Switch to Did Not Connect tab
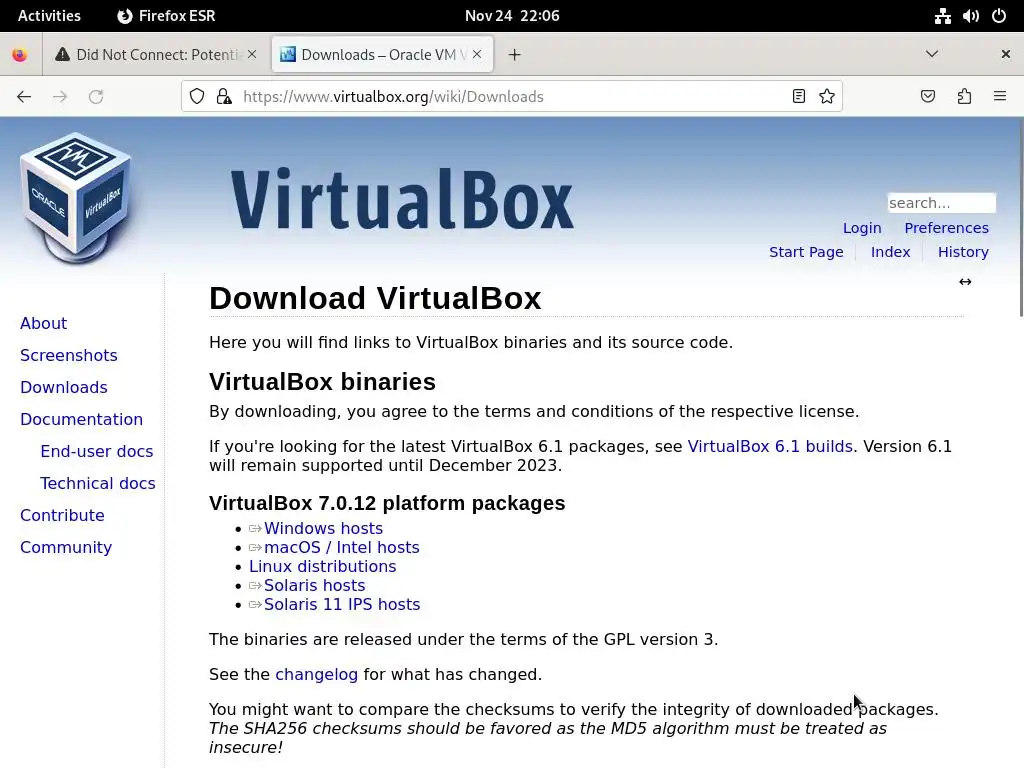 pyautogui.click(x=156, y=55)
